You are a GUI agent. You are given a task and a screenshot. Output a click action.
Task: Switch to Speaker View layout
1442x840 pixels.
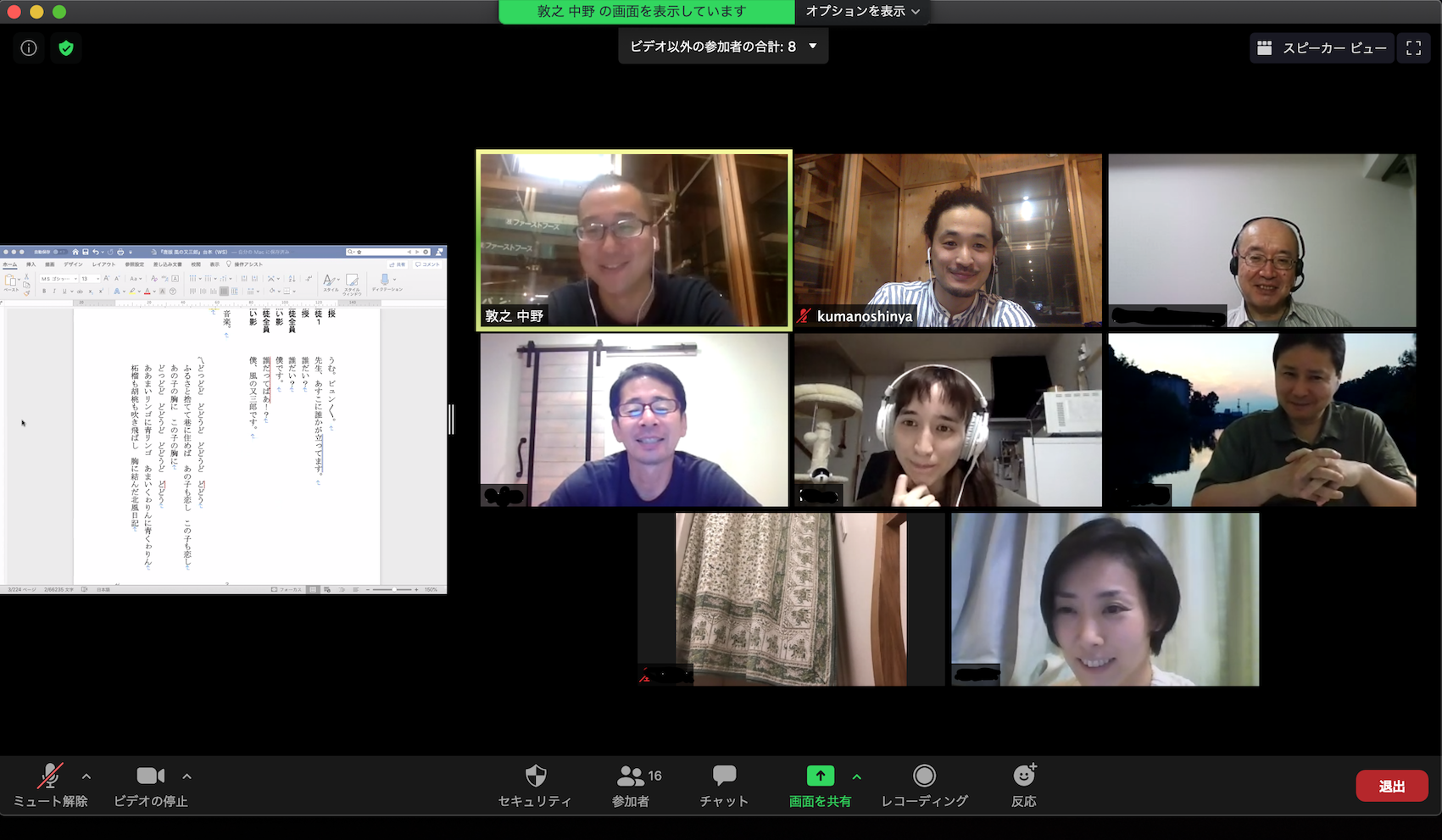coord(1322,48)
